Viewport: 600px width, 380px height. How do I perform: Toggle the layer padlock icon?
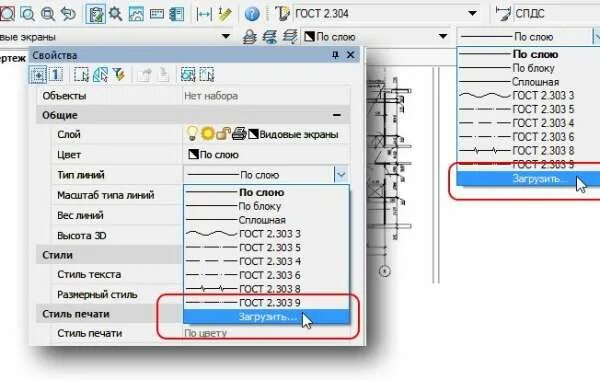coord(223,134)
